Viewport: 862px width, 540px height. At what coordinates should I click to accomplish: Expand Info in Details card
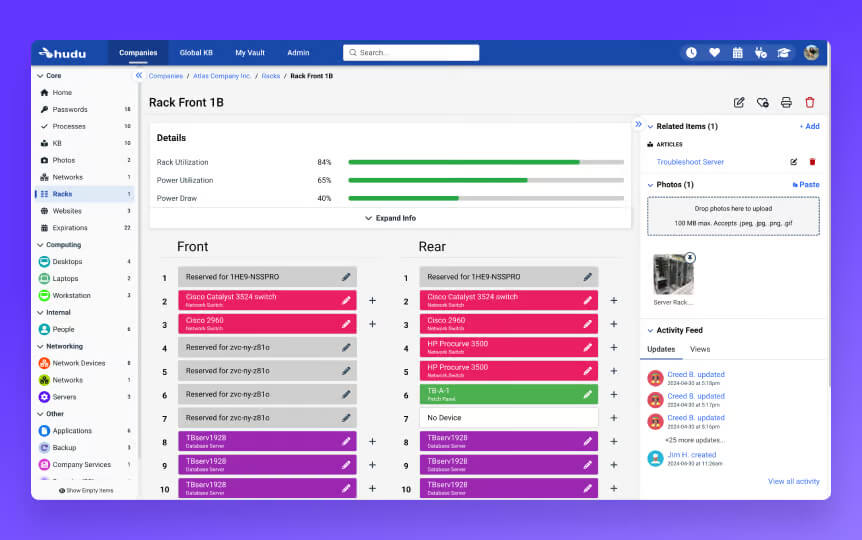pyautogui.click(x=390, y=218)
